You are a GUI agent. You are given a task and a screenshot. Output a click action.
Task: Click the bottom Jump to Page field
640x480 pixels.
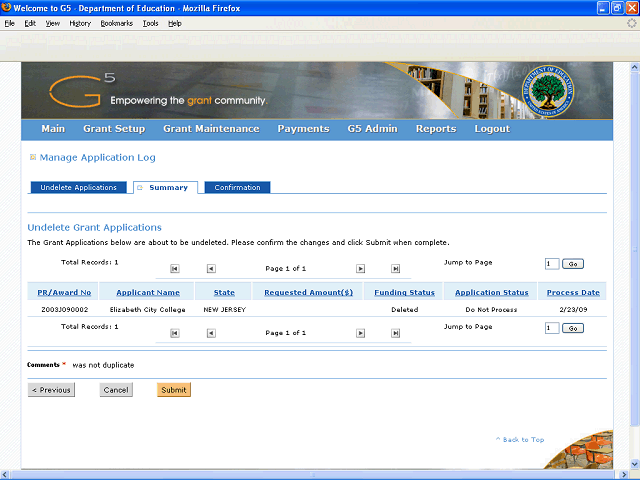[552, 328]
